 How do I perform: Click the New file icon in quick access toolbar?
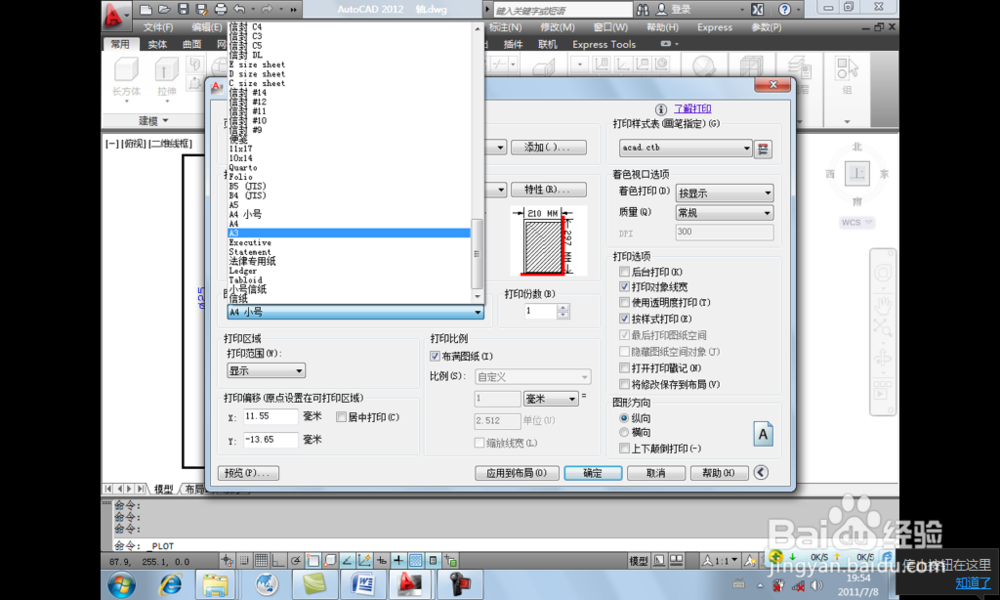pyautogui.click(x=145, y=9)
